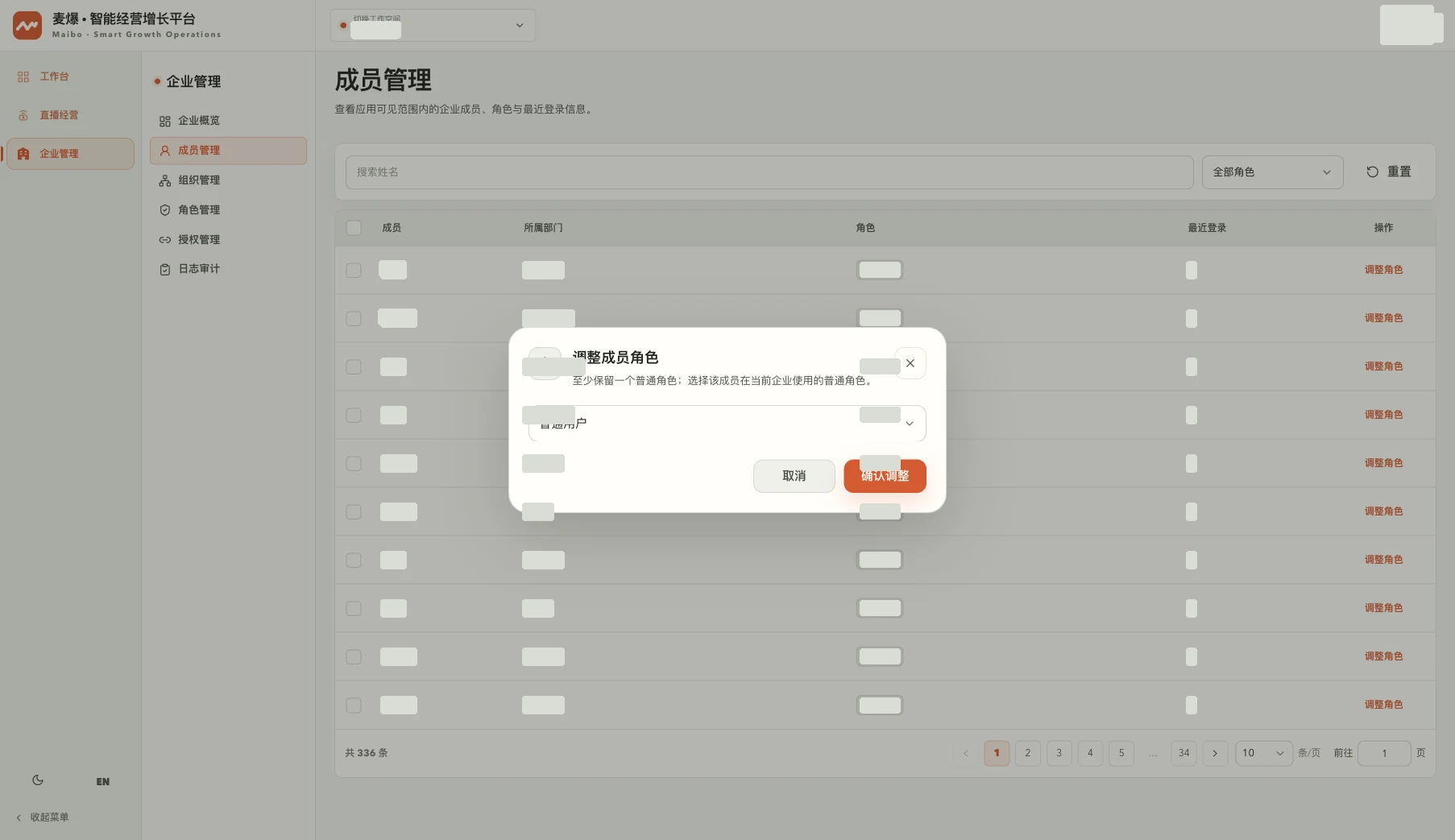Viewport: 1455px width, 840px height.
Task: Open the 工作台 sidebar icon
Action: click(x=23, y=77)
